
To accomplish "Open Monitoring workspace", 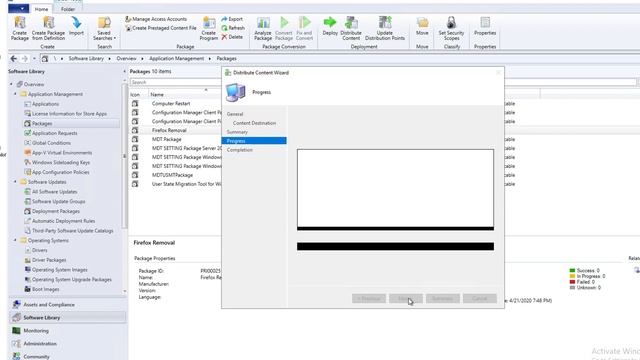I will tap(67, 331).
